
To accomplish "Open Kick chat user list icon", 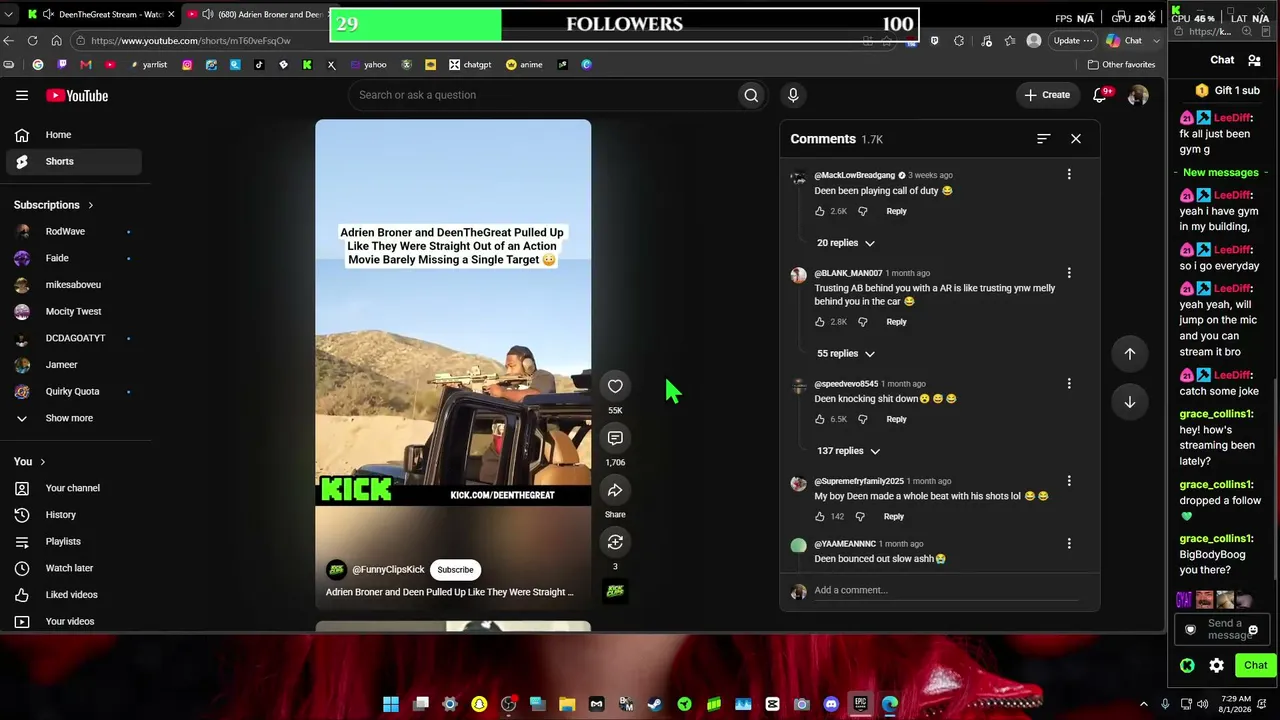I will click(1255, 60).
